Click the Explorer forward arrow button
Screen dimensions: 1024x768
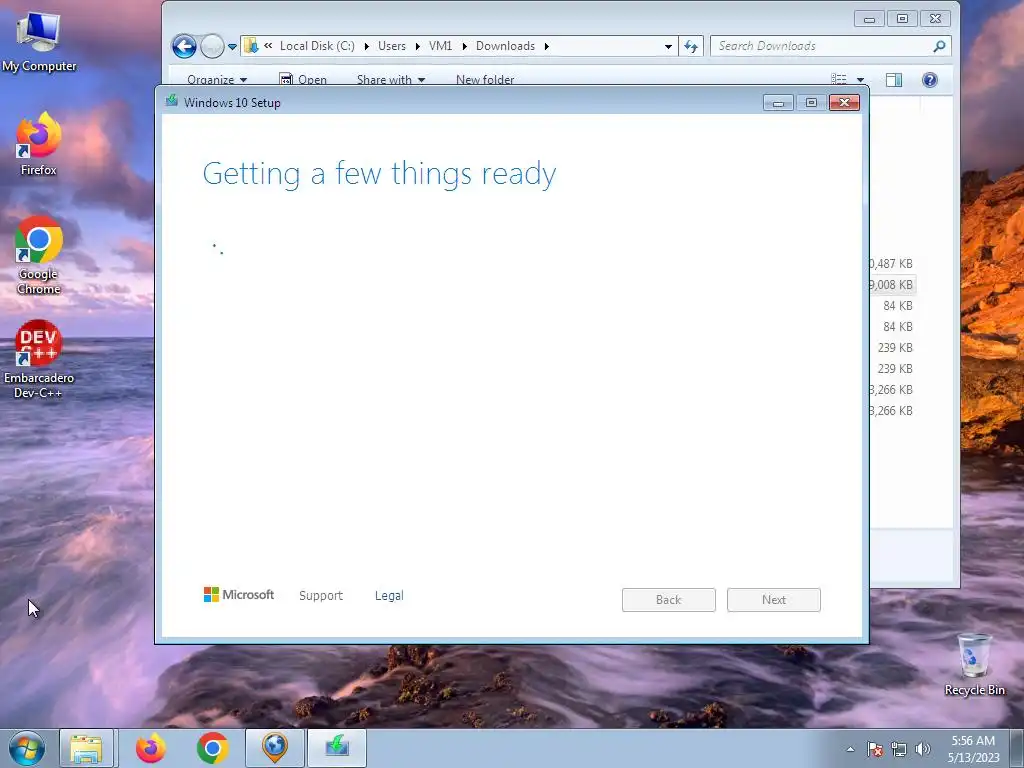tap(212, 46)
